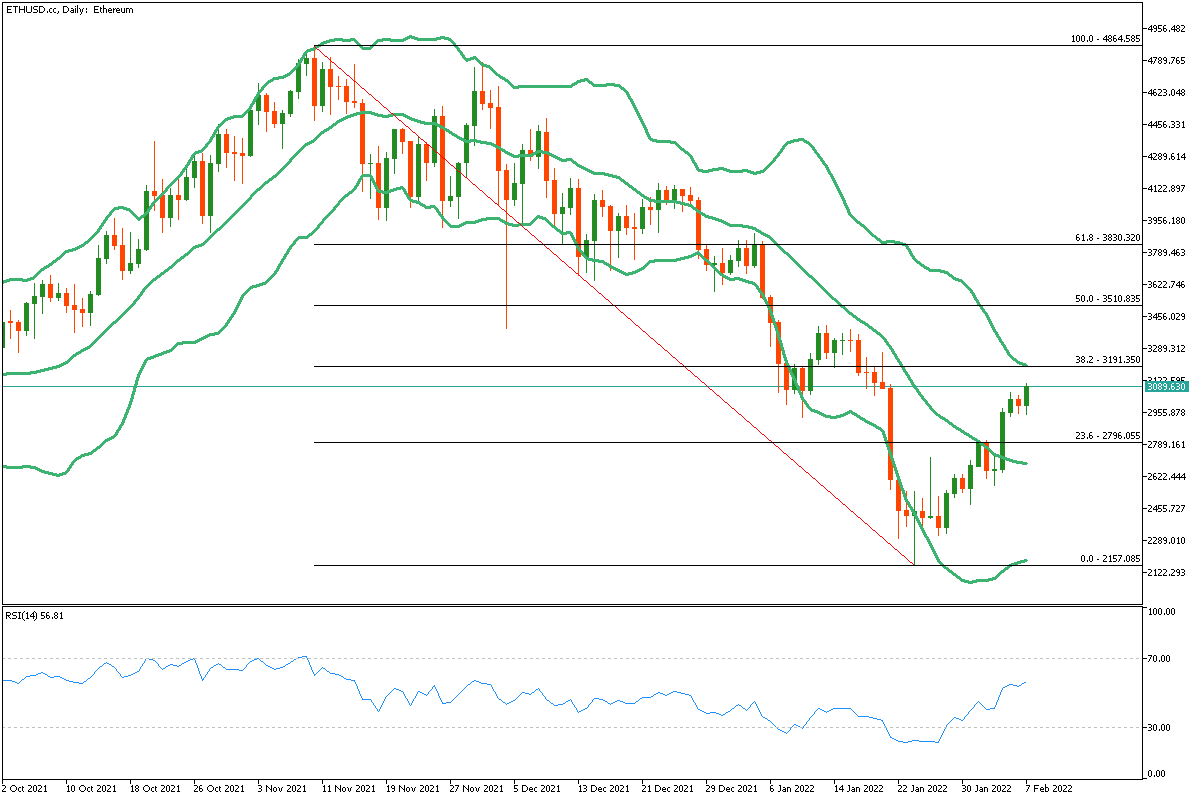1200x800 pixels.
Task: Select the 61.8 - 3830.320 Fibonacci label
Action: coord(1107,238)
